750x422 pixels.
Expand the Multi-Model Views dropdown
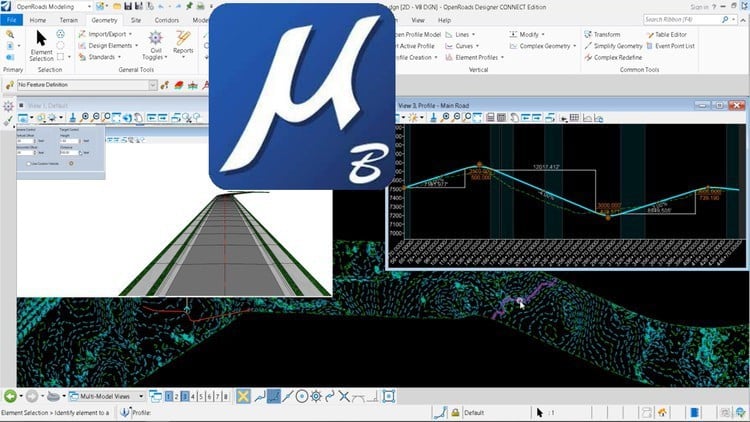(142, 396)
